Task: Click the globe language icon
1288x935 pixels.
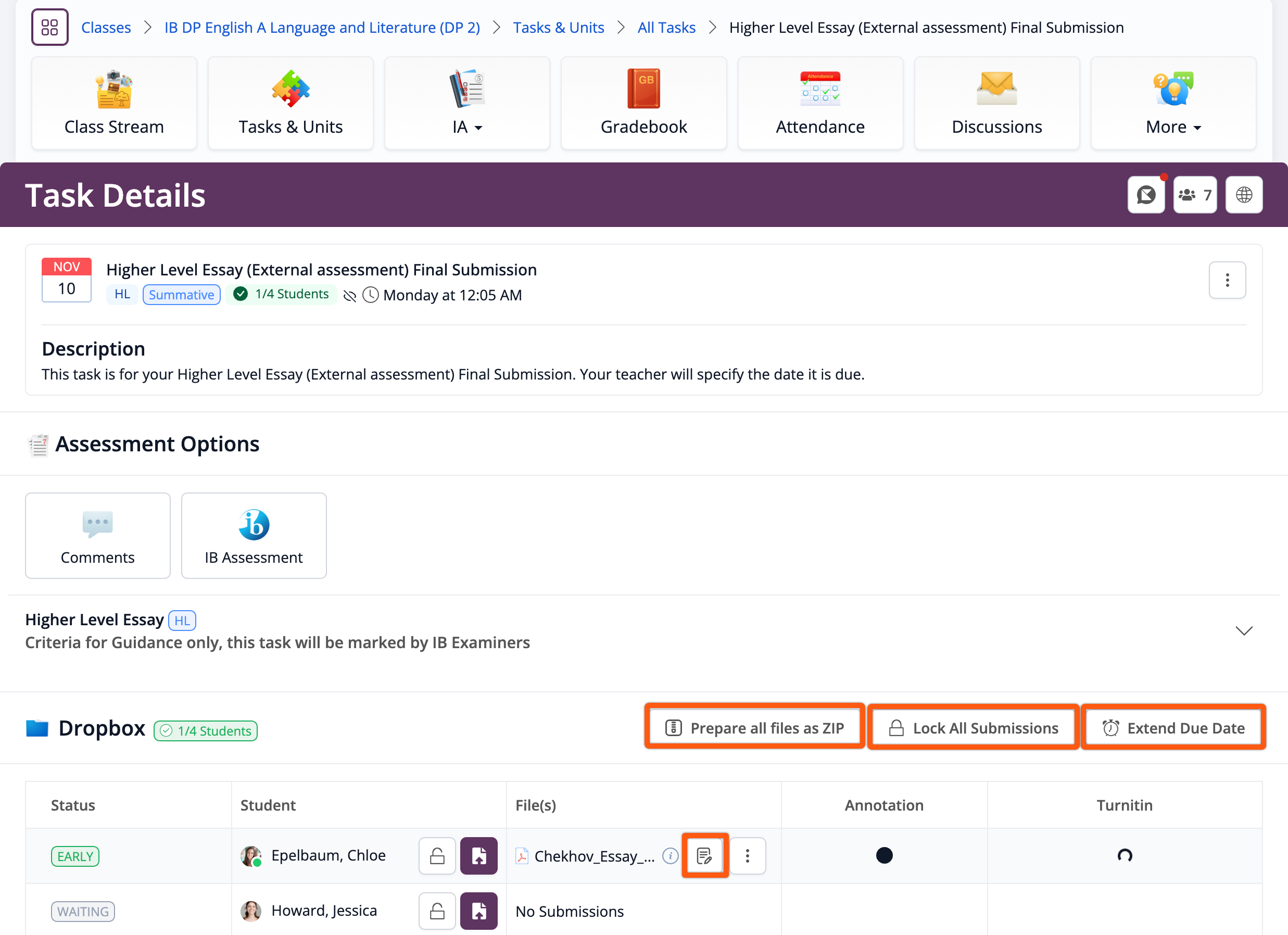Action: click(1244, 195)
